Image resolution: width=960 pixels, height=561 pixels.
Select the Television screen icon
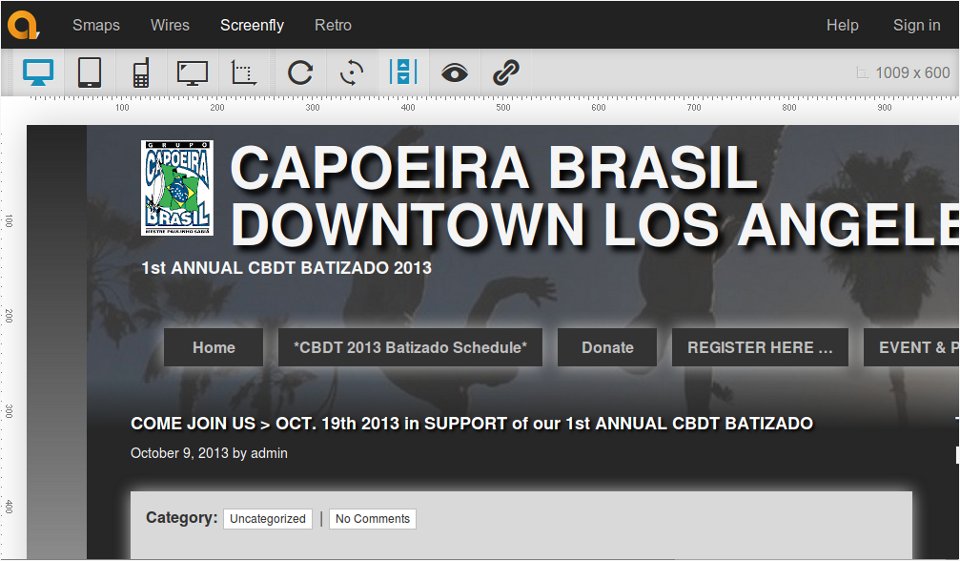tap(192, 73)
